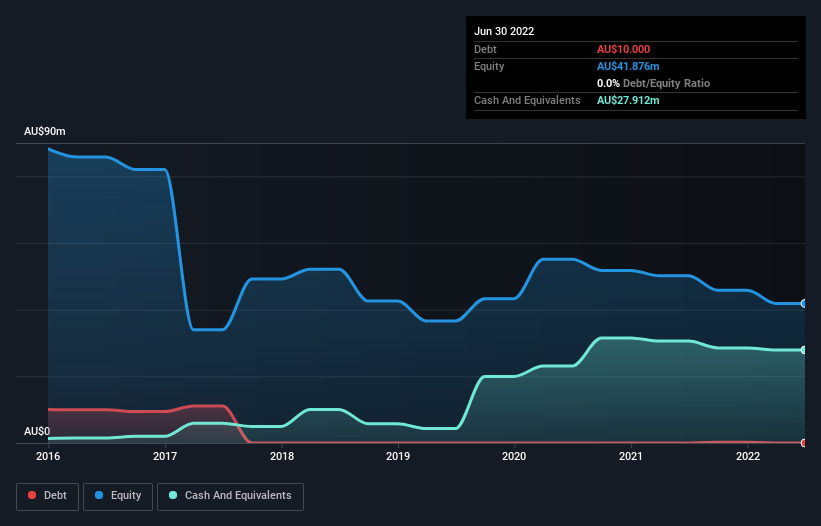This screenshot has width=821, height=526.
Task: Click the 2017 x-axis label
Action: (x=165, y=456)
